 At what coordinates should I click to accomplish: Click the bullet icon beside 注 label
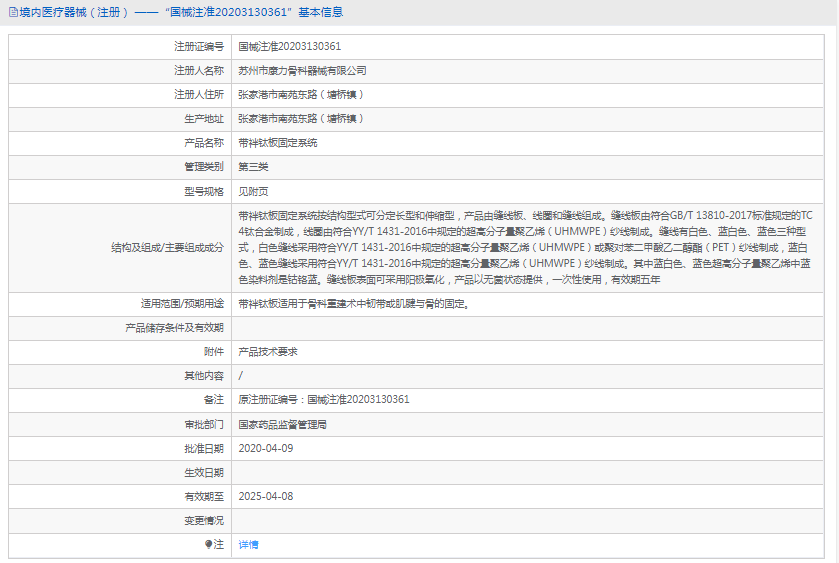pos(208,544)
